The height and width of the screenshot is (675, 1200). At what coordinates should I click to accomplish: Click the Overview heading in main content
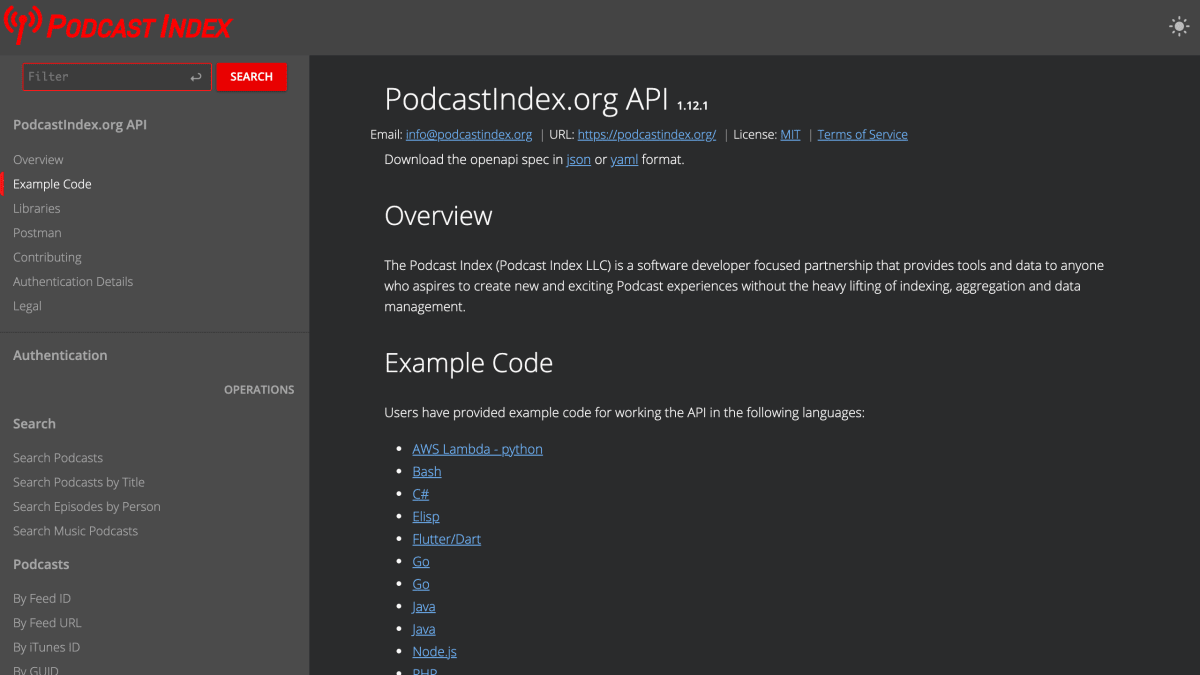[x=438, y=216]
